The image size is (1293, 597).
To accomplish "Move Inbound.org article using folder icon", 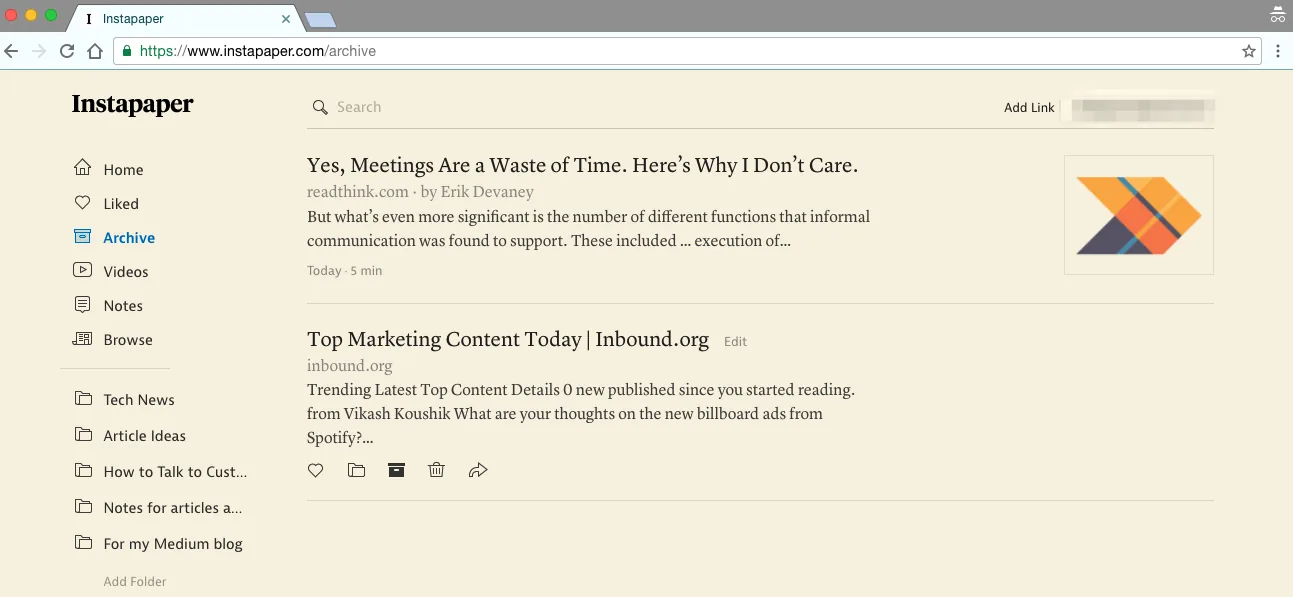I will point(356,470).
